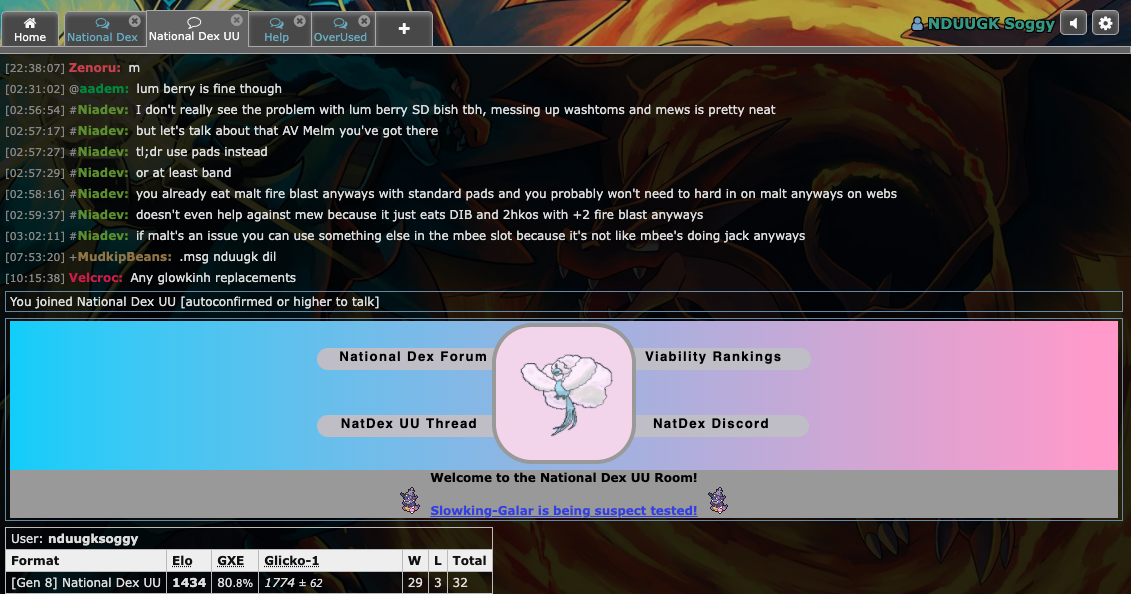
Task: Open NDUUGK Soggy user menu
Action: (983, 24)
